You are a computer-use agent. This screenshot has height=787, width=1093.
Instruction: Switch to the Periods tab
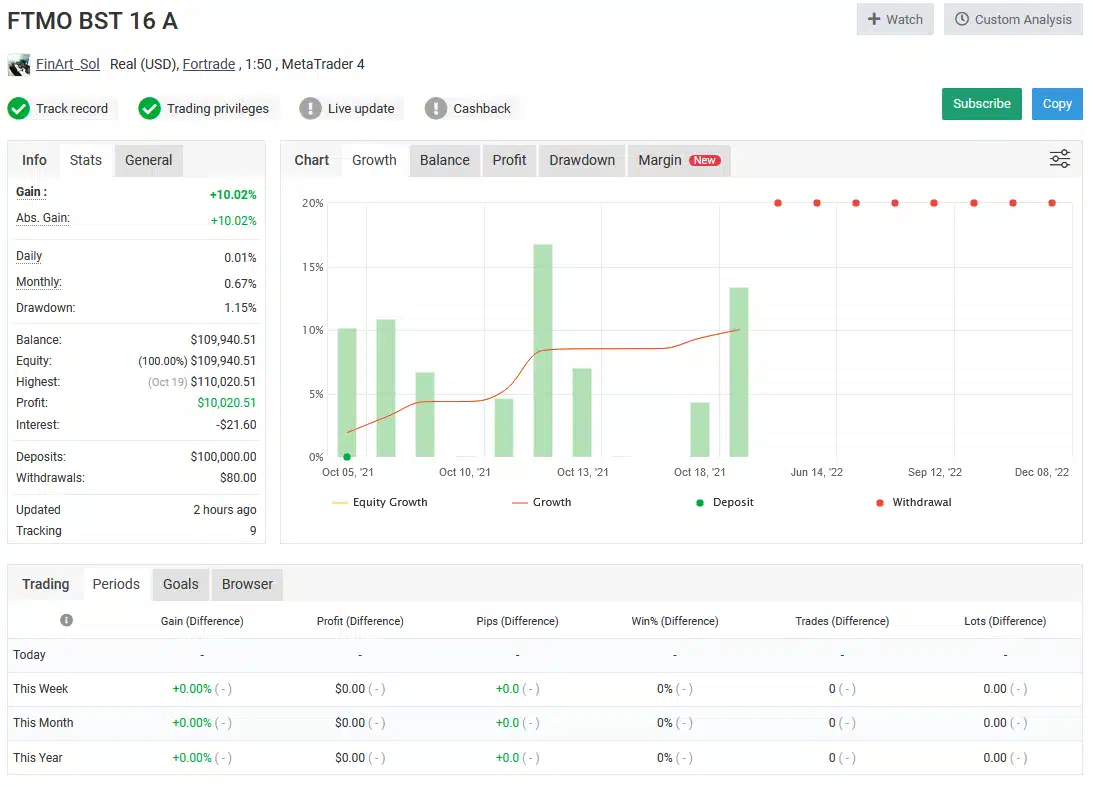coord(116,584)
